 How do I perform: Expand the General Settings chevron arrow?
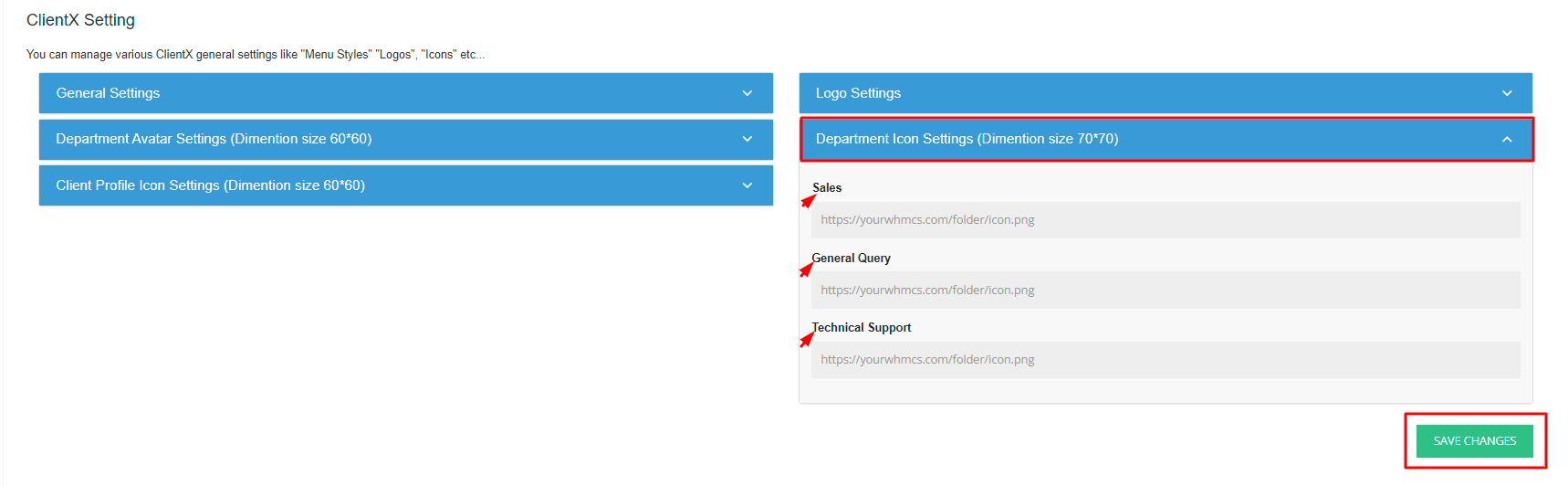[x=747, y=93]
